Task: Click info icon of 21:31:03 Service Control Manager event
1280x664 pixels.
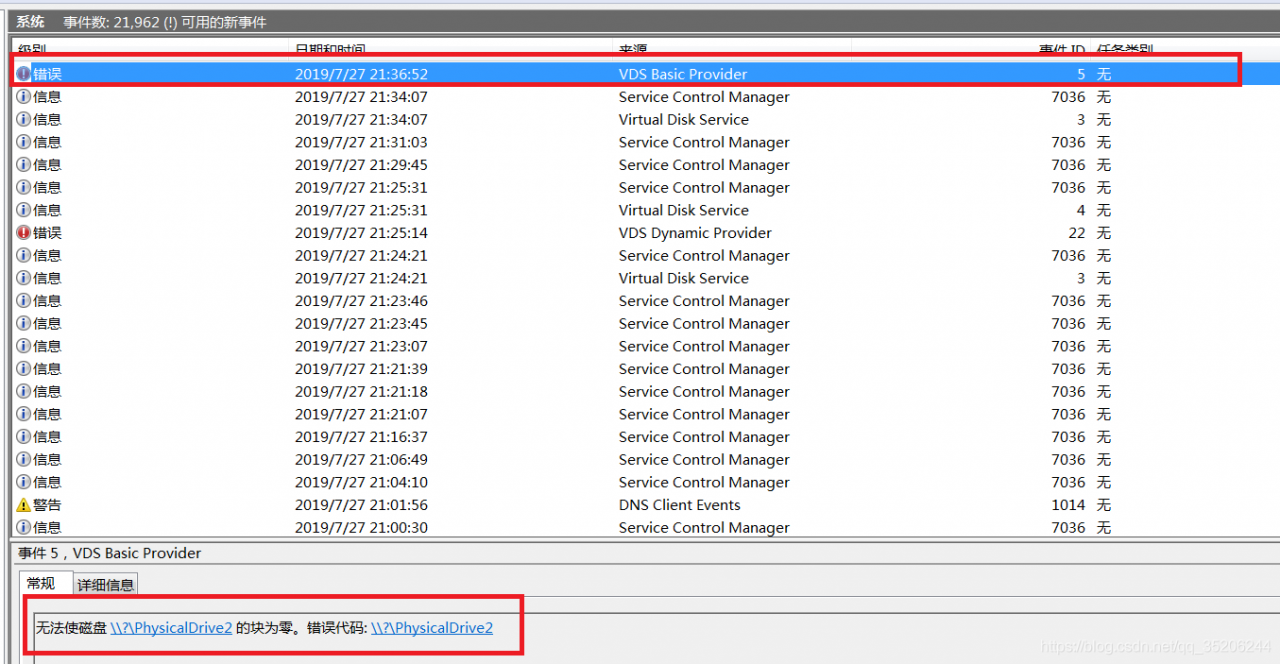Action: [x=24, y=142]
